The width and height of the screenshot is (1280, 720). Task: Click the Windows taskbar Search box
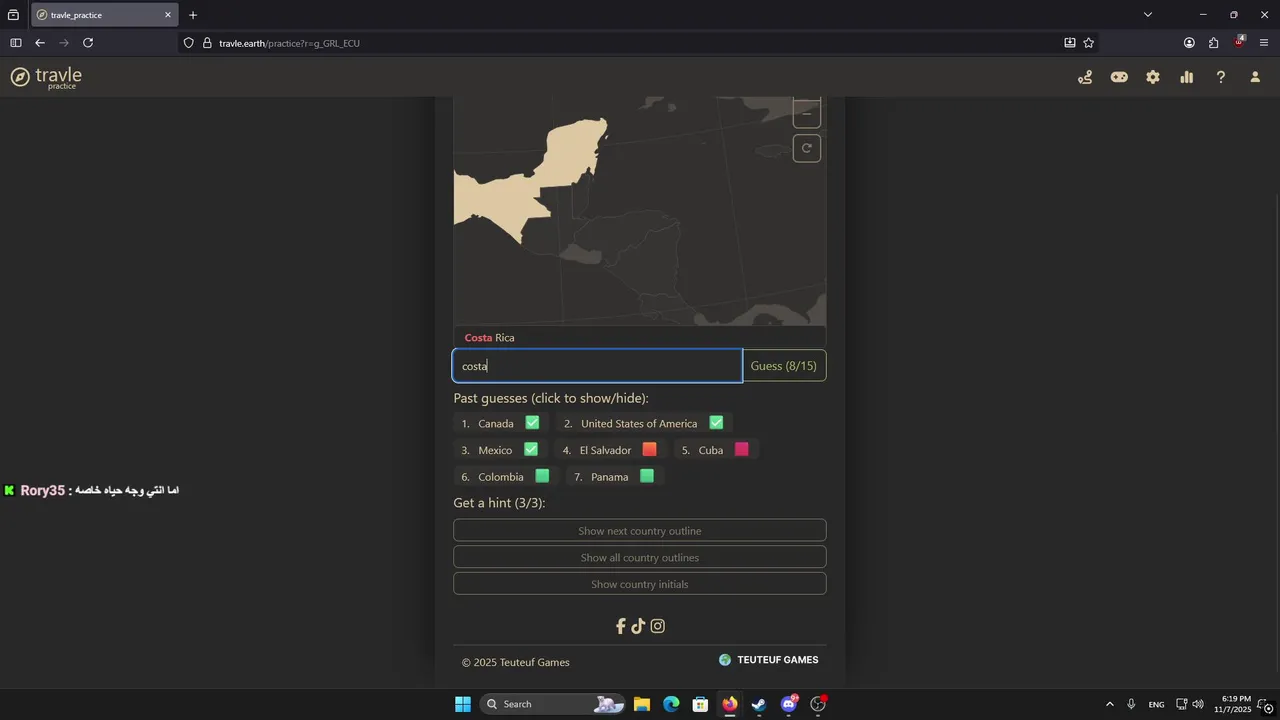(552, 704)
